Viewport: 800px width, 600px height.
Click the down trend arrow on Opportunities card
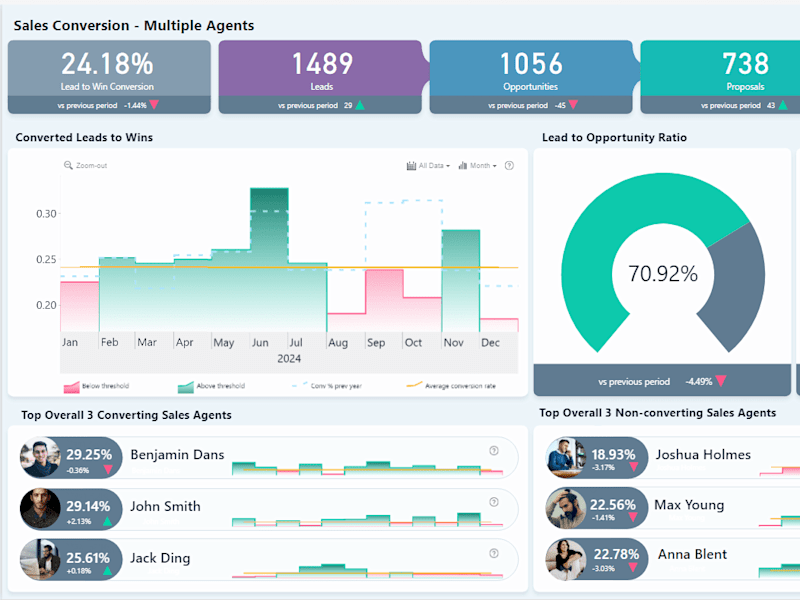pyautogui.click(x=573, y=105)
